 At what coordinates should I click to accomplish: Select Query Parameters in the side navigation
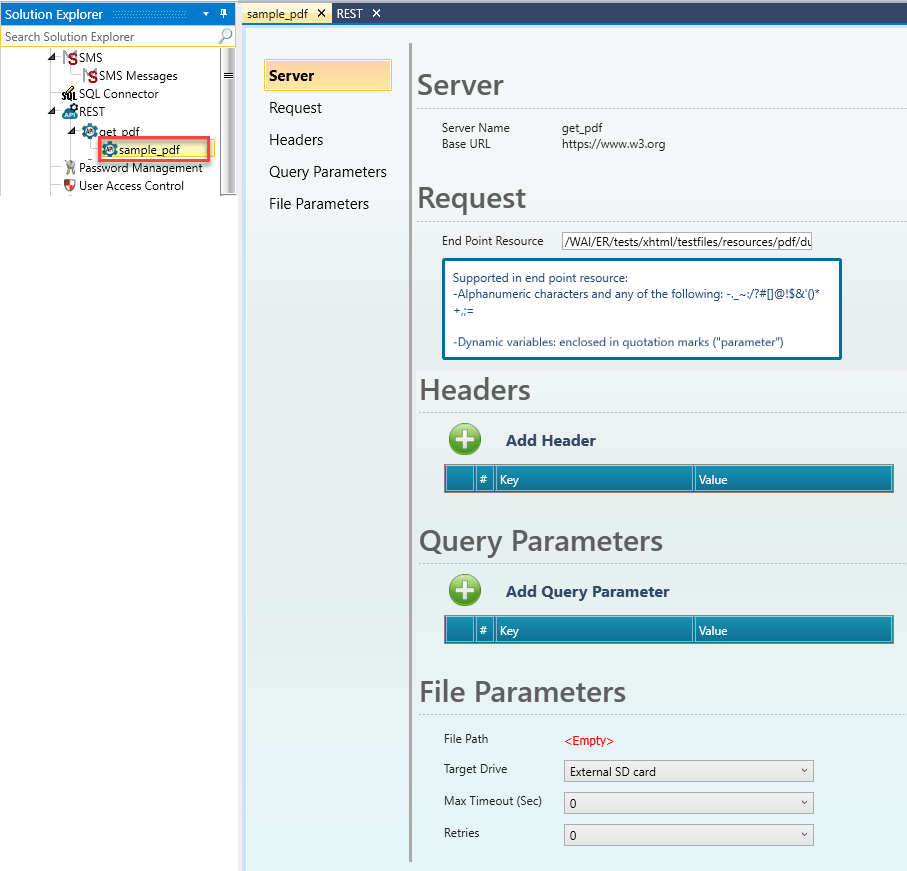click(327, 172)
